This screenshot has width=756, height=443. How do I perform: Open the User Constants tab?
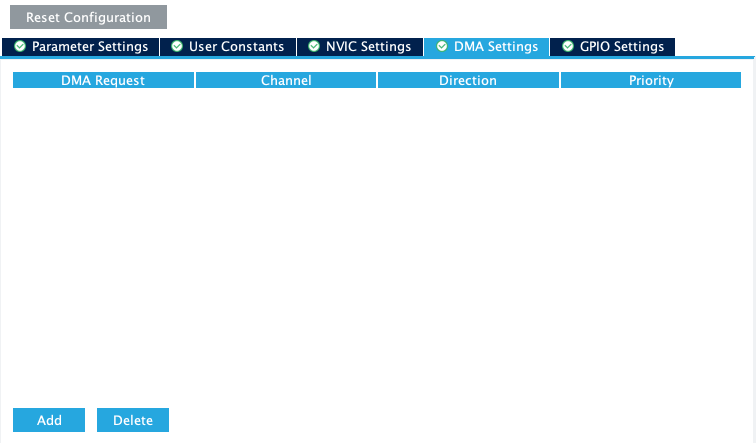[228, 47]
